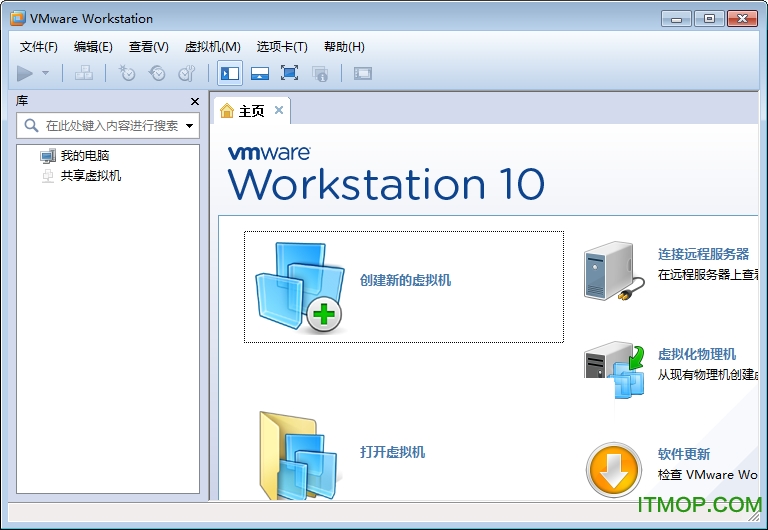Click the 打开虚拟机 link
Viewport: 768px width, 530px height.
(x=392, y=452)
